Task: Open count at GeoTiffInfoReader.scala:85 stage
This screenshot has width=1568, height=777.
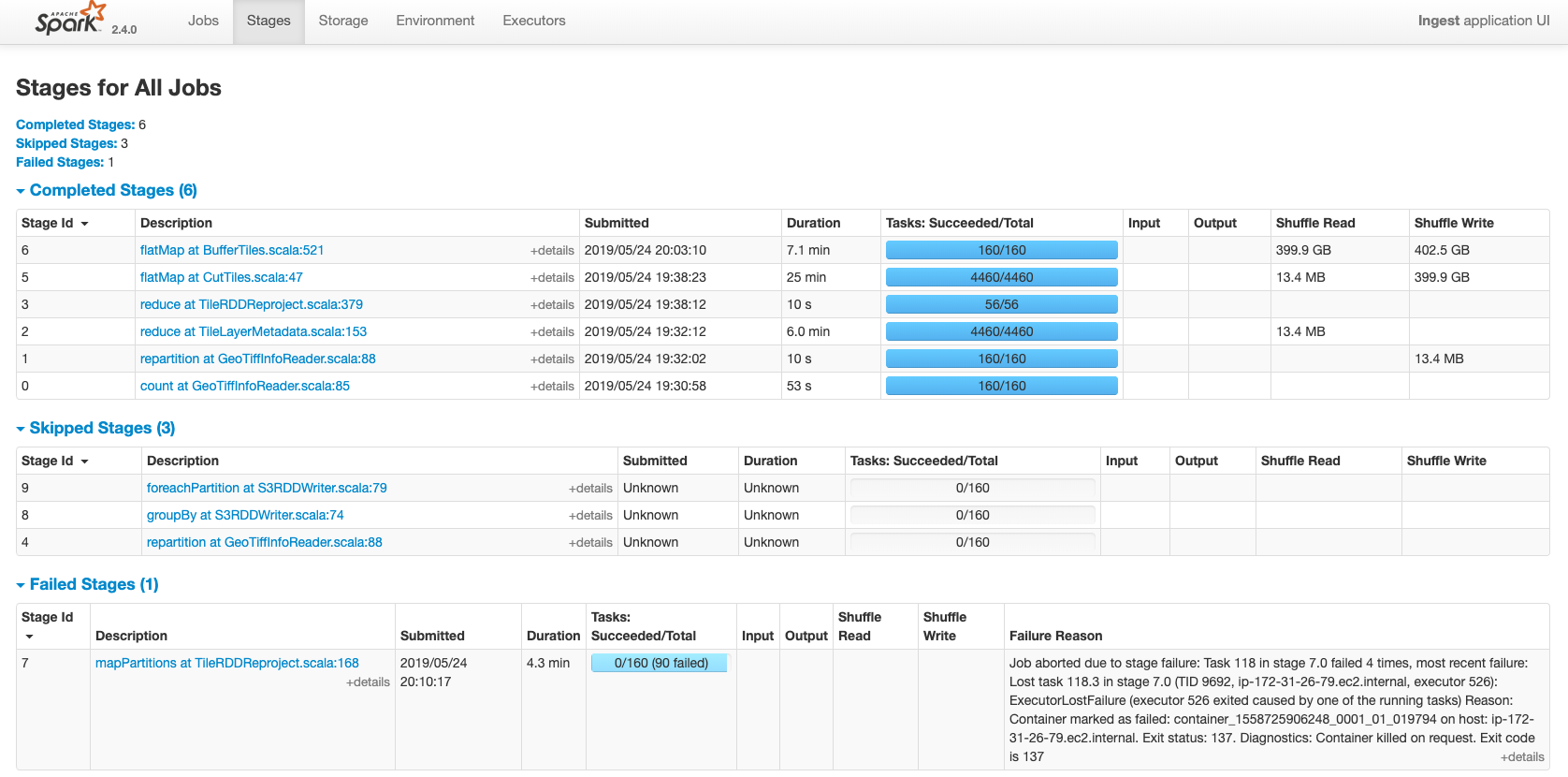Action: tap(245, 386)
